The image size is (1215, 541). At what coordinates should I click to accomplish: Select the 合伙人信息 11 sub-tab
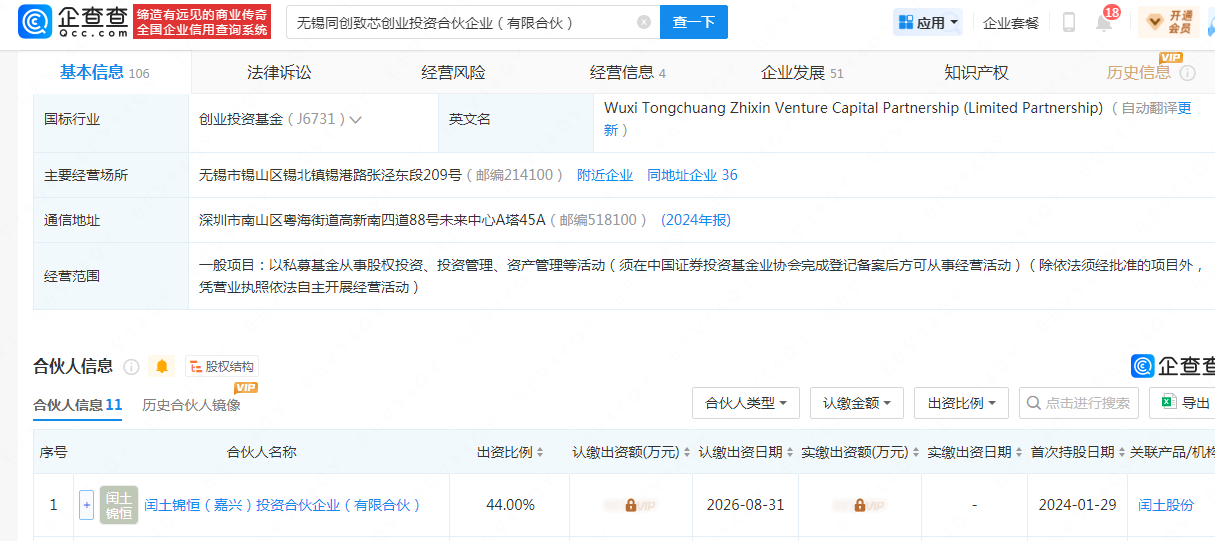pyautogui.click(x=78, y=405)
